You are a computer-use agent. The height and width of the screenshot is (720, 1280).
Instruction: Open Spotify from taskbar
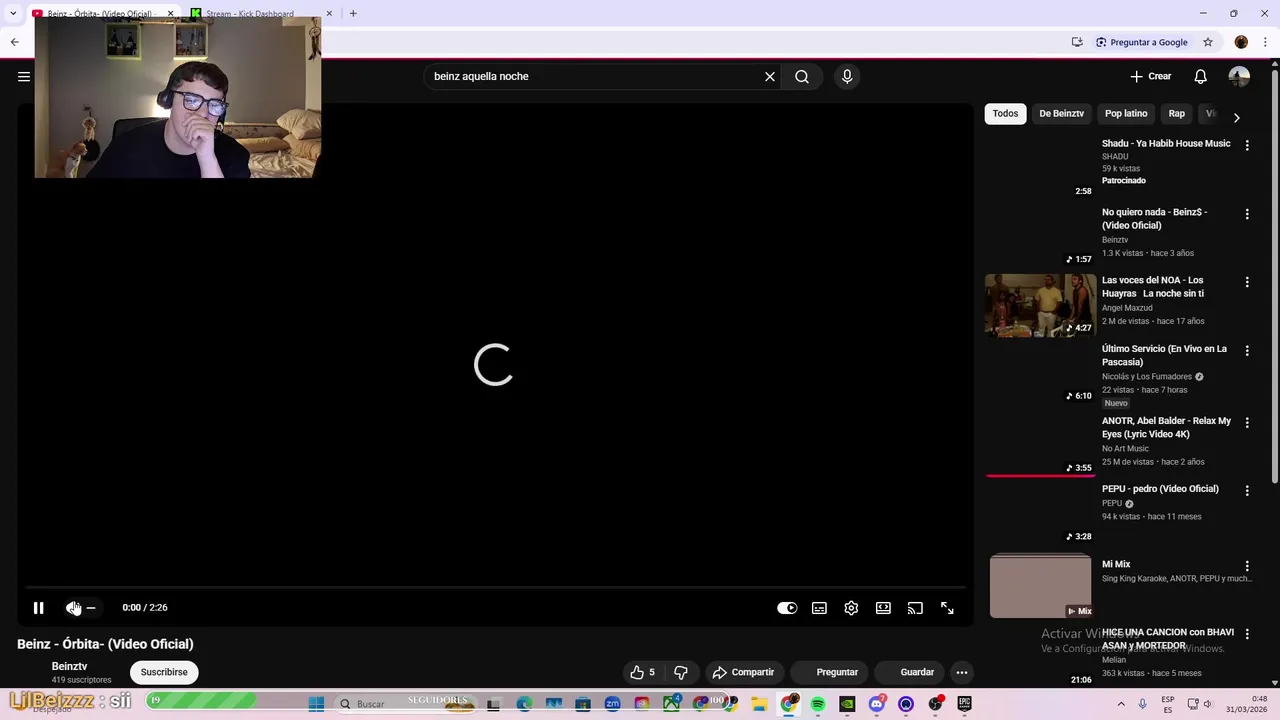click(818, 704)
